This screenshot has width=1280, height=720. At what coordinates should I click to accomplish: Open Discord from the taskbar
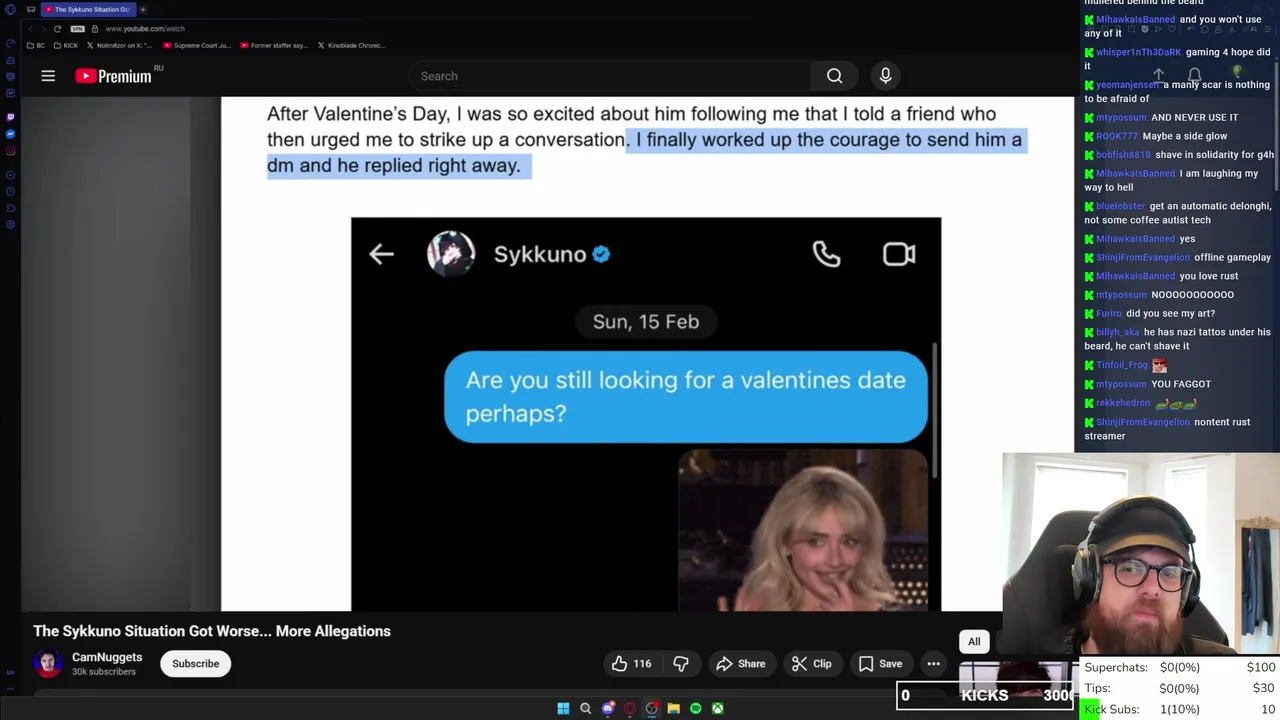607,709
